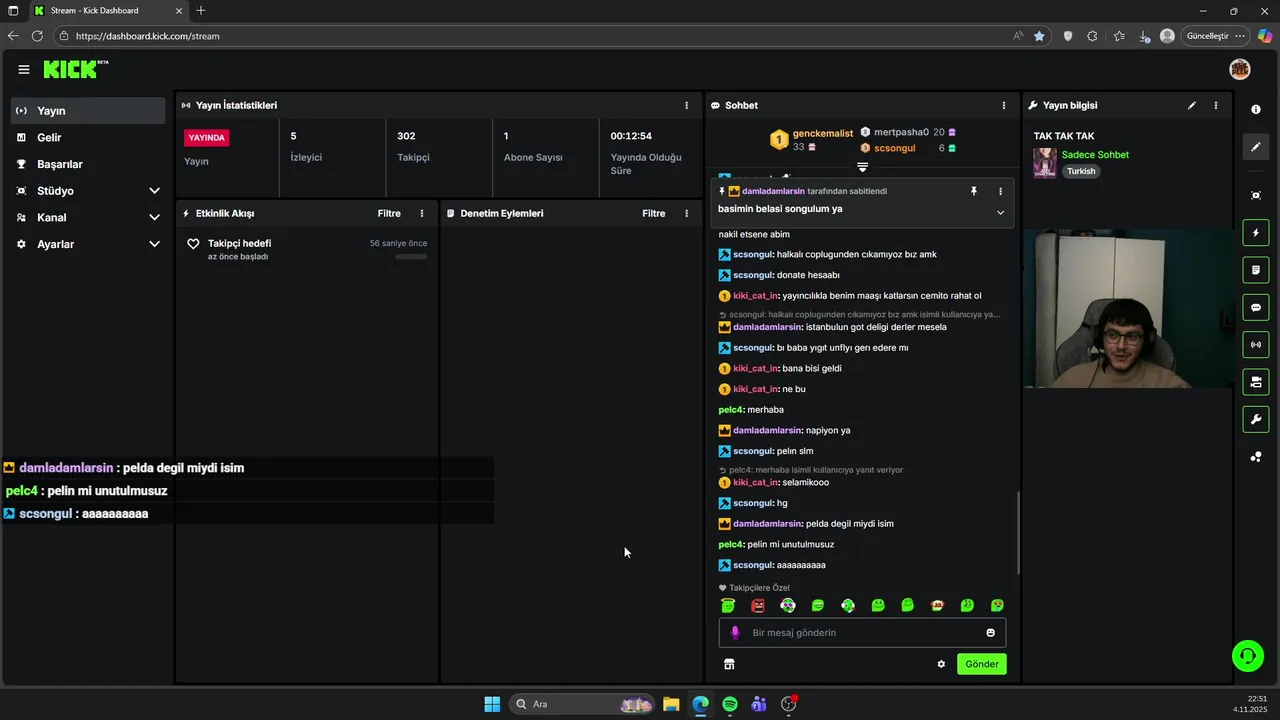Viewport: 1280px width, 720px height.
Task: Click the Takipçi hedefi activity entry
Action: pos(307,249)
